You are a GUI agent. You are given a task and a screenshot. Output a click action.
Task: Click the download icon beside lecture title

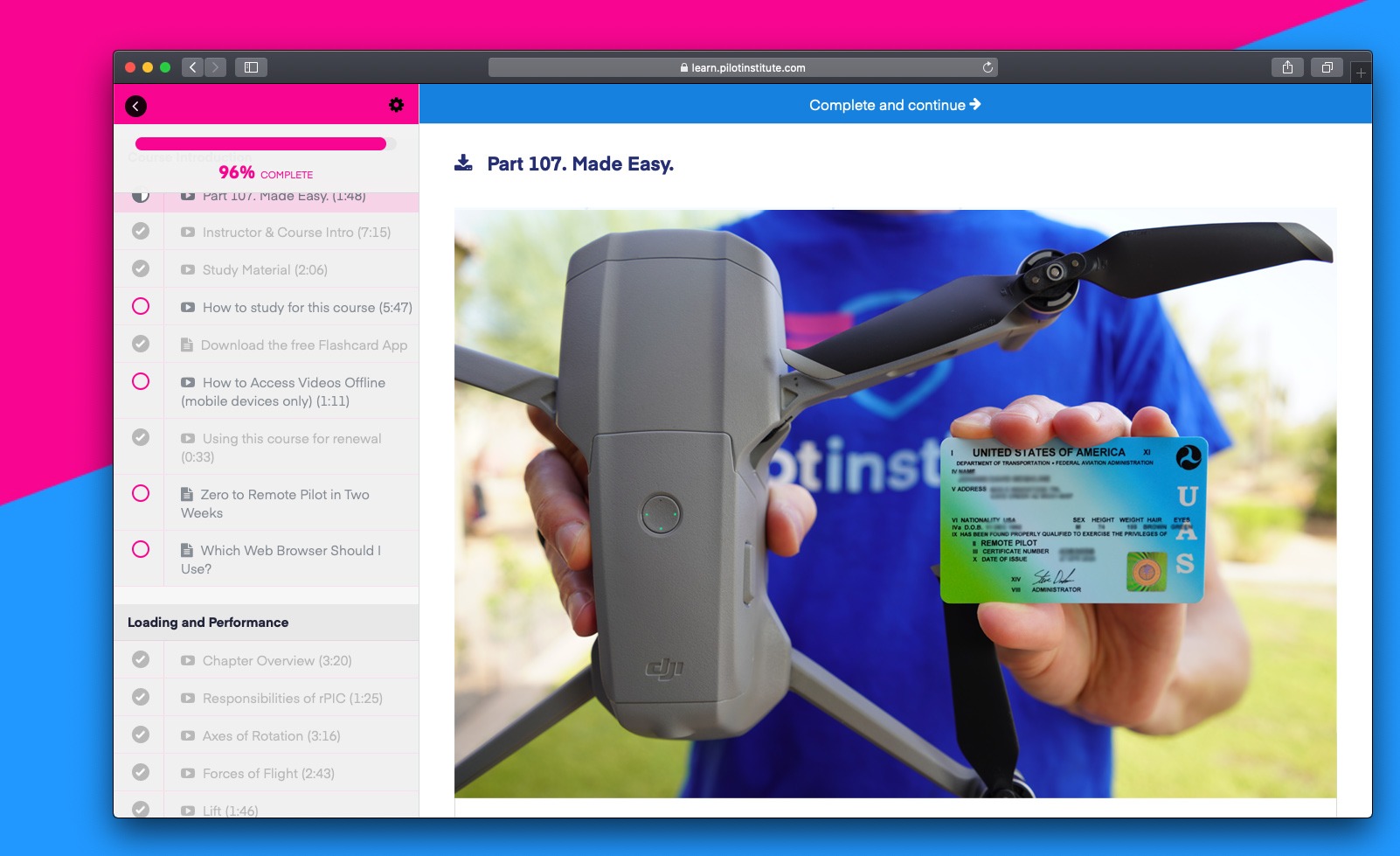pos(463,163)
